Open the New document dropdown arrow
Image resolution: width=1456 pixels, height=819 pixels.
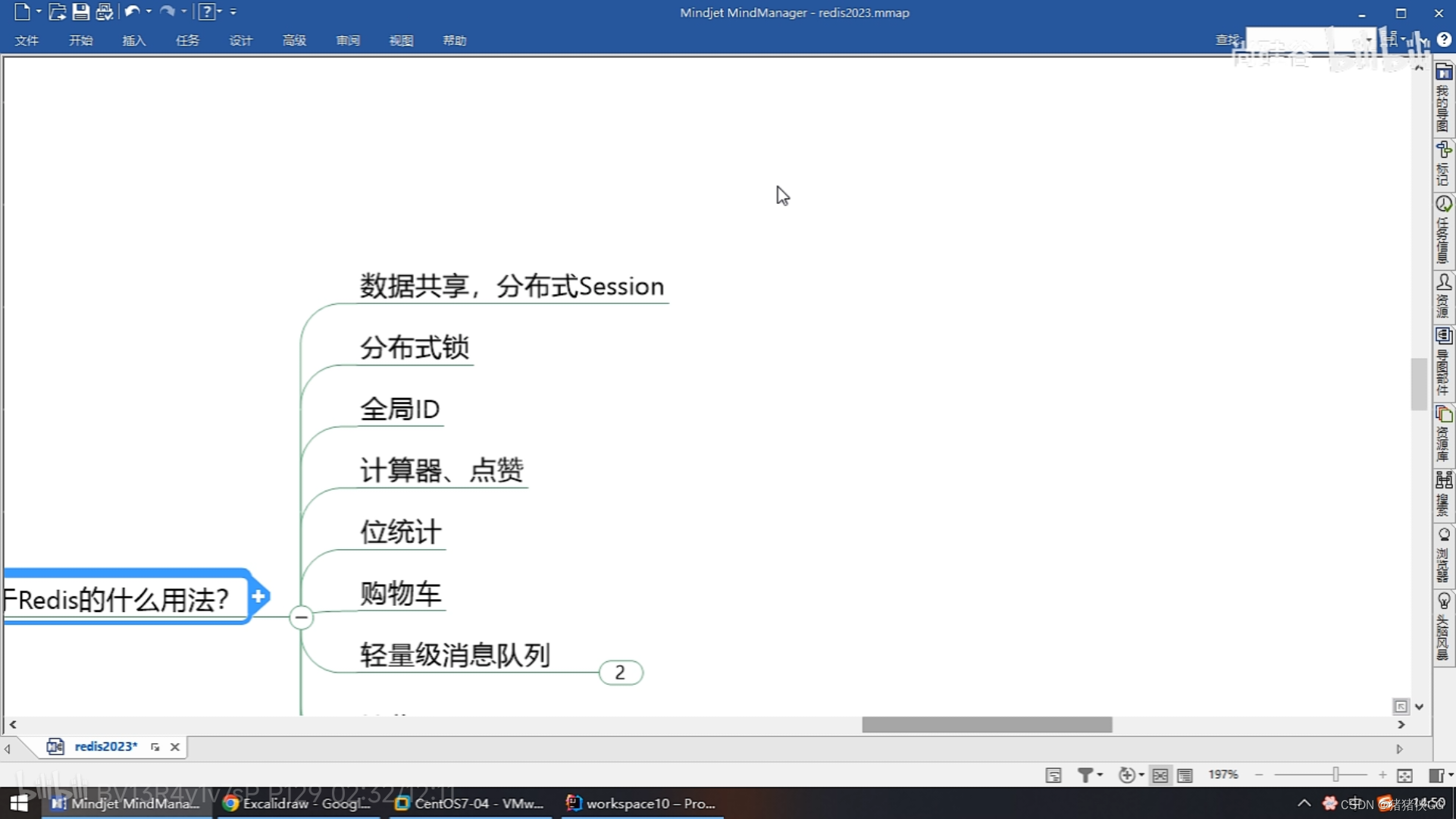(39, 11)
